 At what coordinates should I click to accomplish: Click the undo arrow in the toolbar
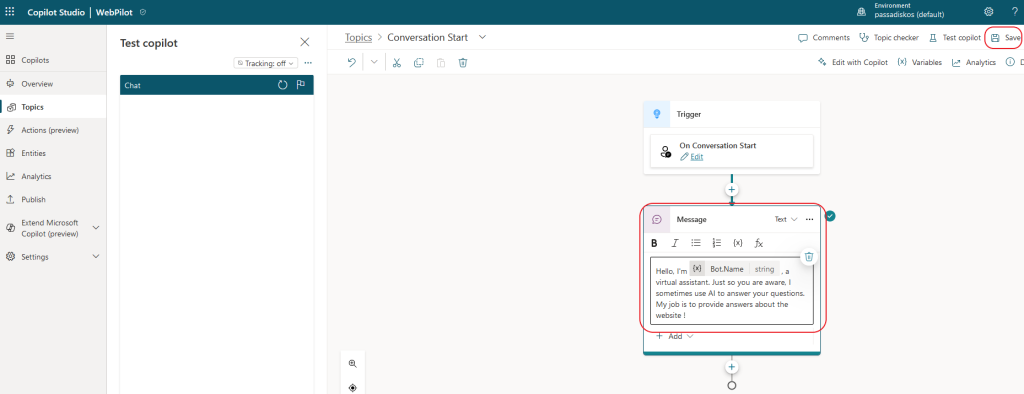tap(351, 63)
